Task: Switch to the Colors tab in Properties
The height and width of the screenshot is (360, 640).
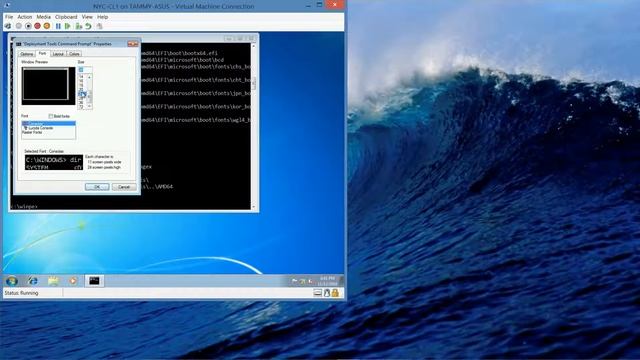Action: tap(74, 54)
